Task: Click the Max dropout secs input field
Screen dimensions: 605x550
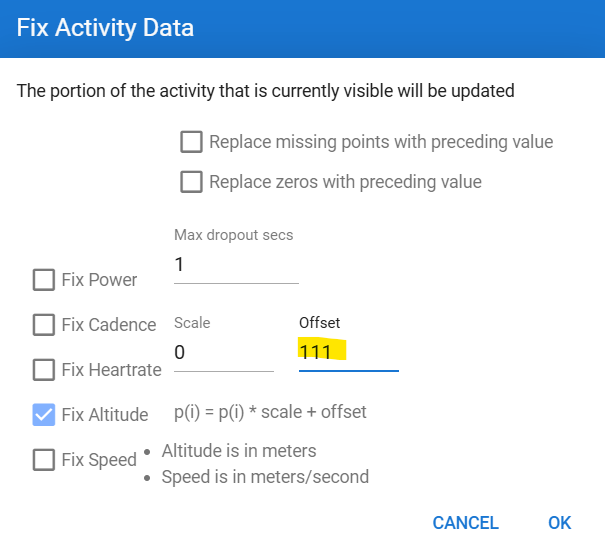Action: point(236,266)
